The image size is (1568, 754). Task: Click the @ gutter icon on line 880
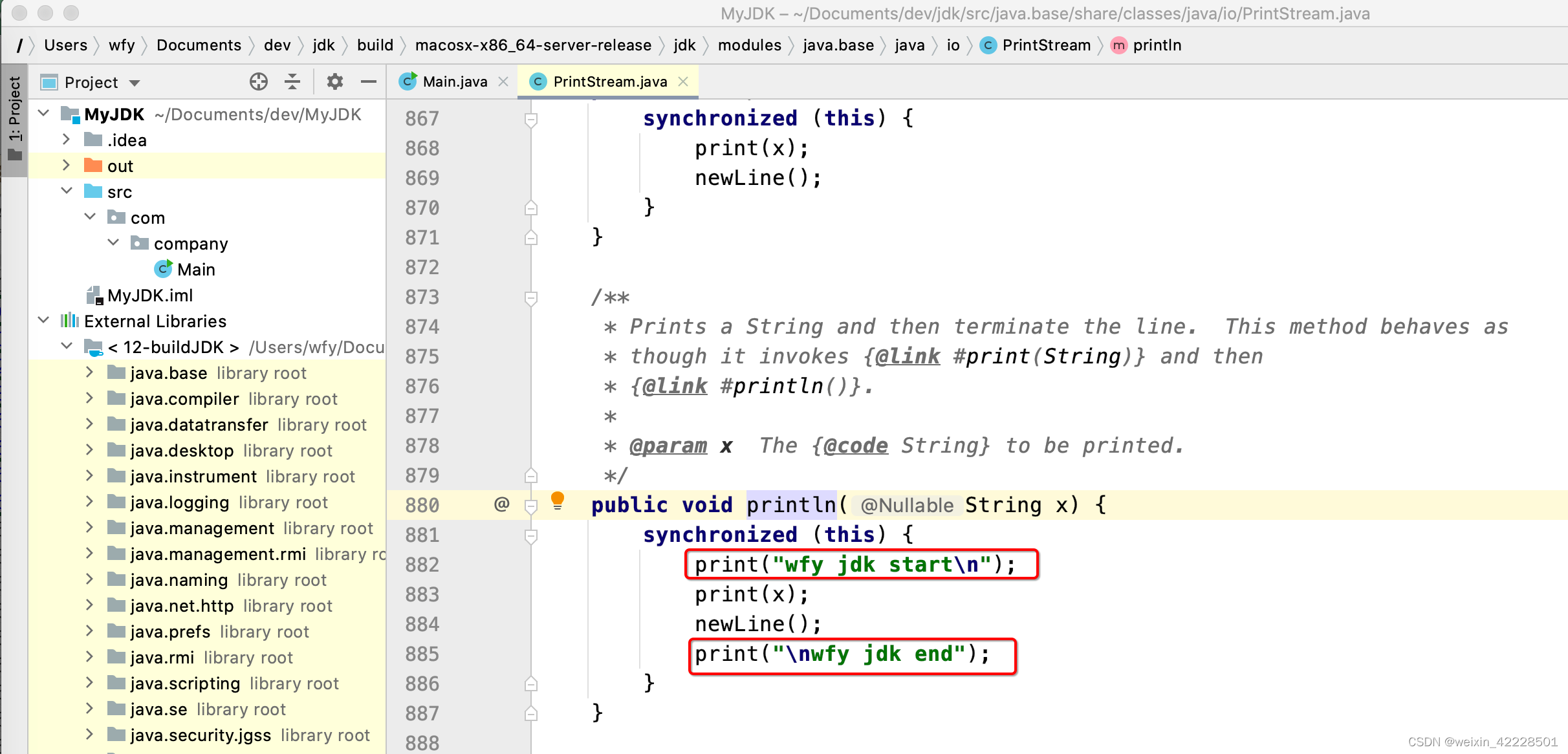(x=501, y=504)
